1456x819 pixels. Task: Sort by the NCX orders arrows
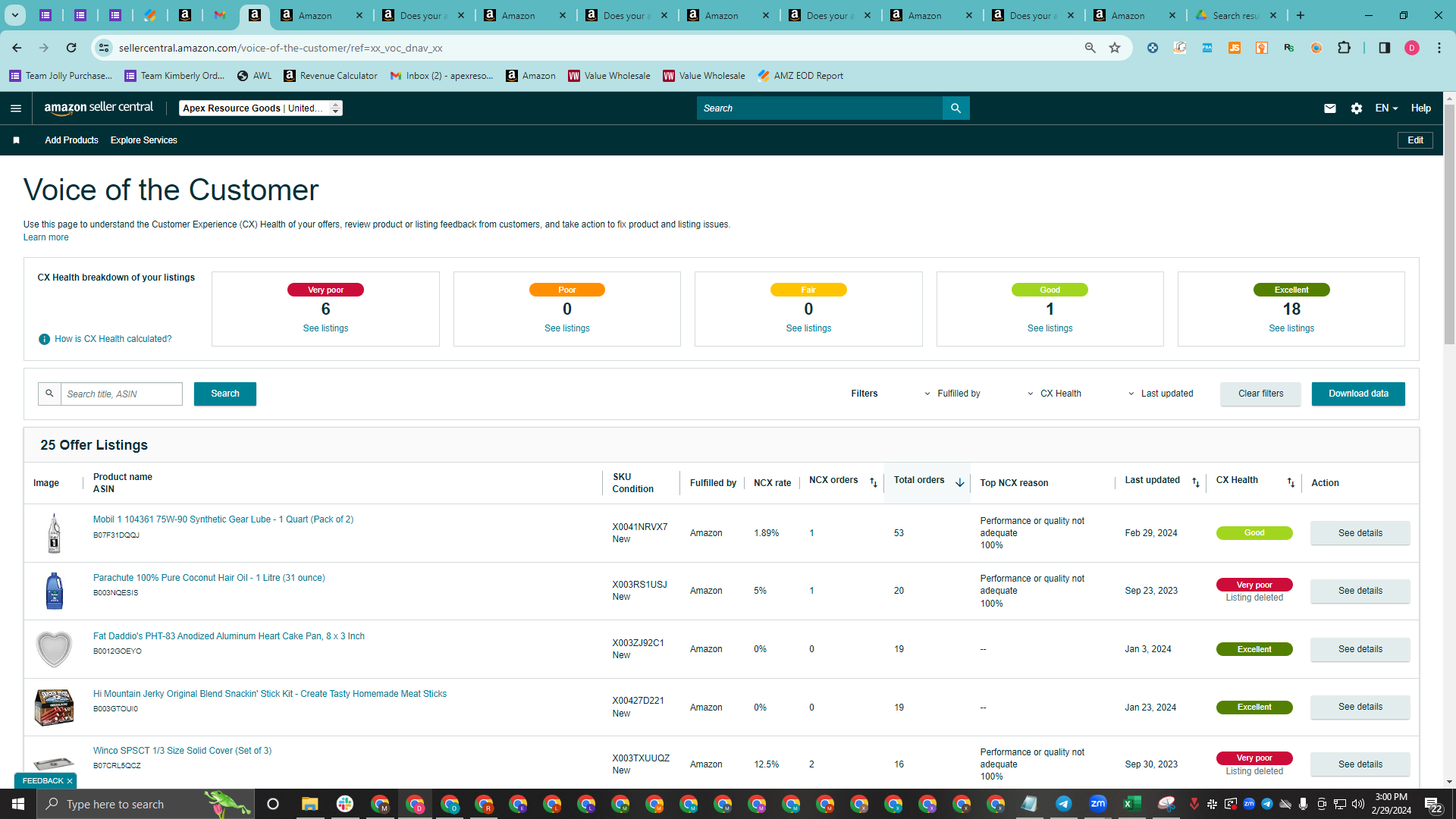click(873, 483)
